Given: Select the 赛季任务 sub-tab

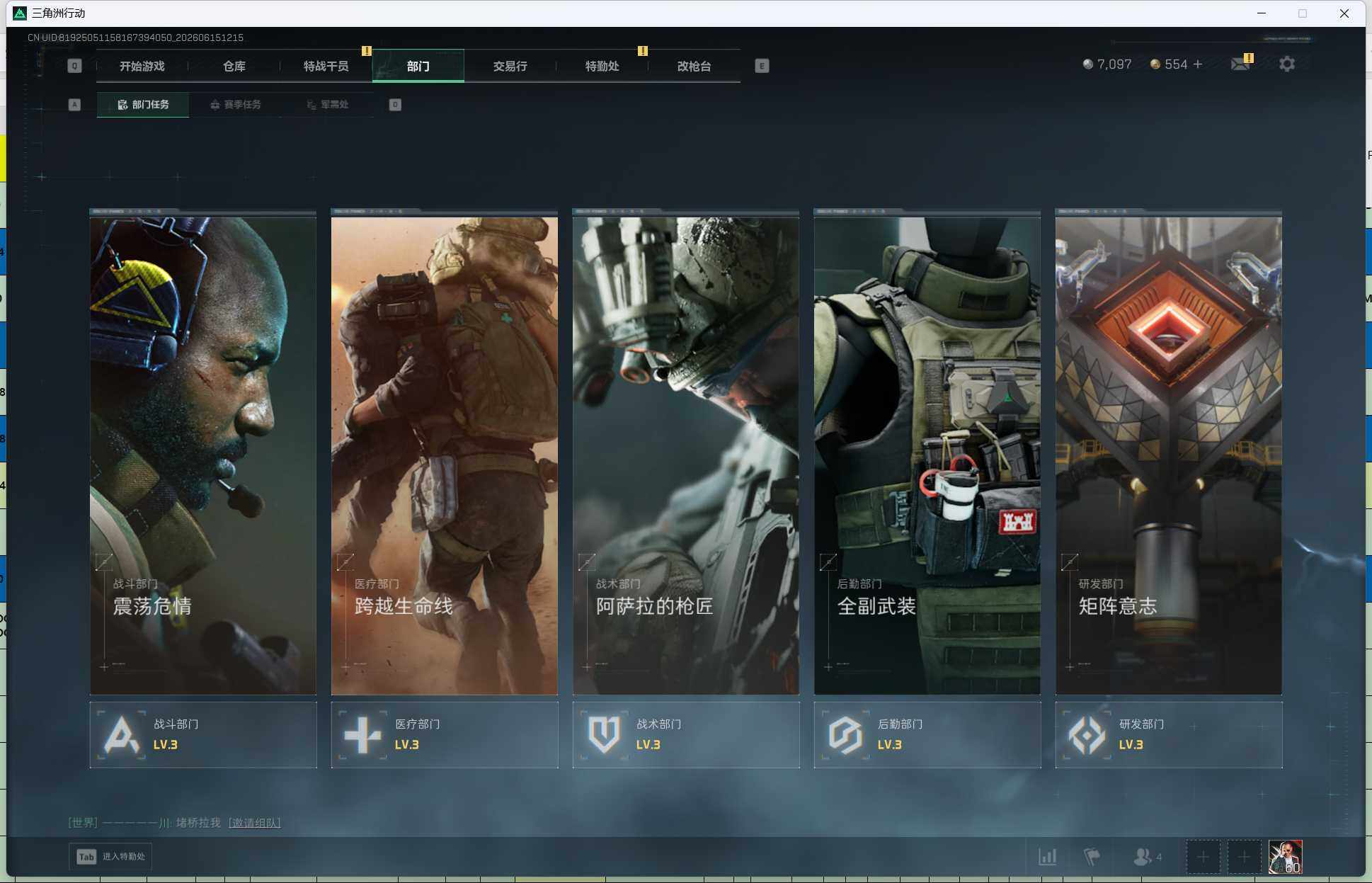Looking at the screenshot, I should click(235, 105).
